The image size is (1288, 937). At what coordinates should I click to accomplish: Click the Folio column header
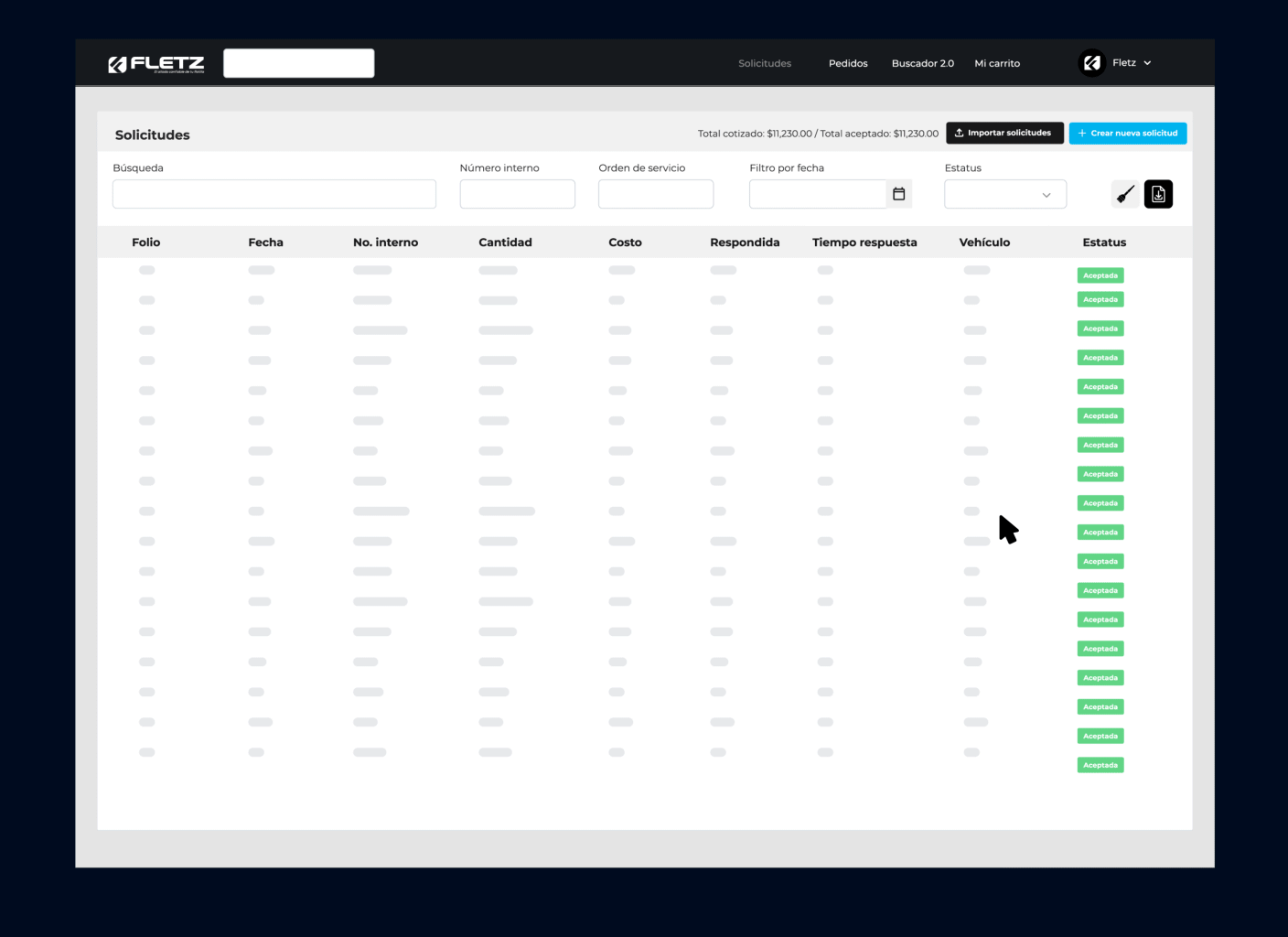click(145, 242)
